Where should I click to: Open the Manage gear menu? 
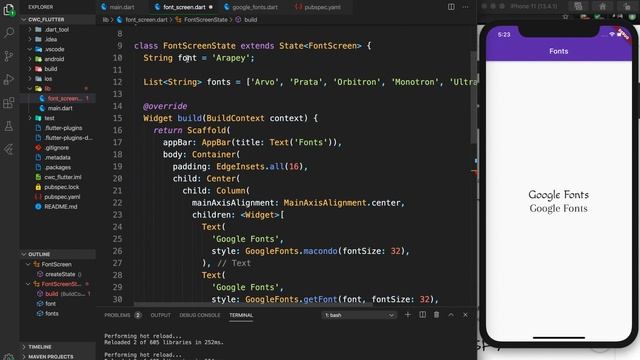(x=9, y=356)
